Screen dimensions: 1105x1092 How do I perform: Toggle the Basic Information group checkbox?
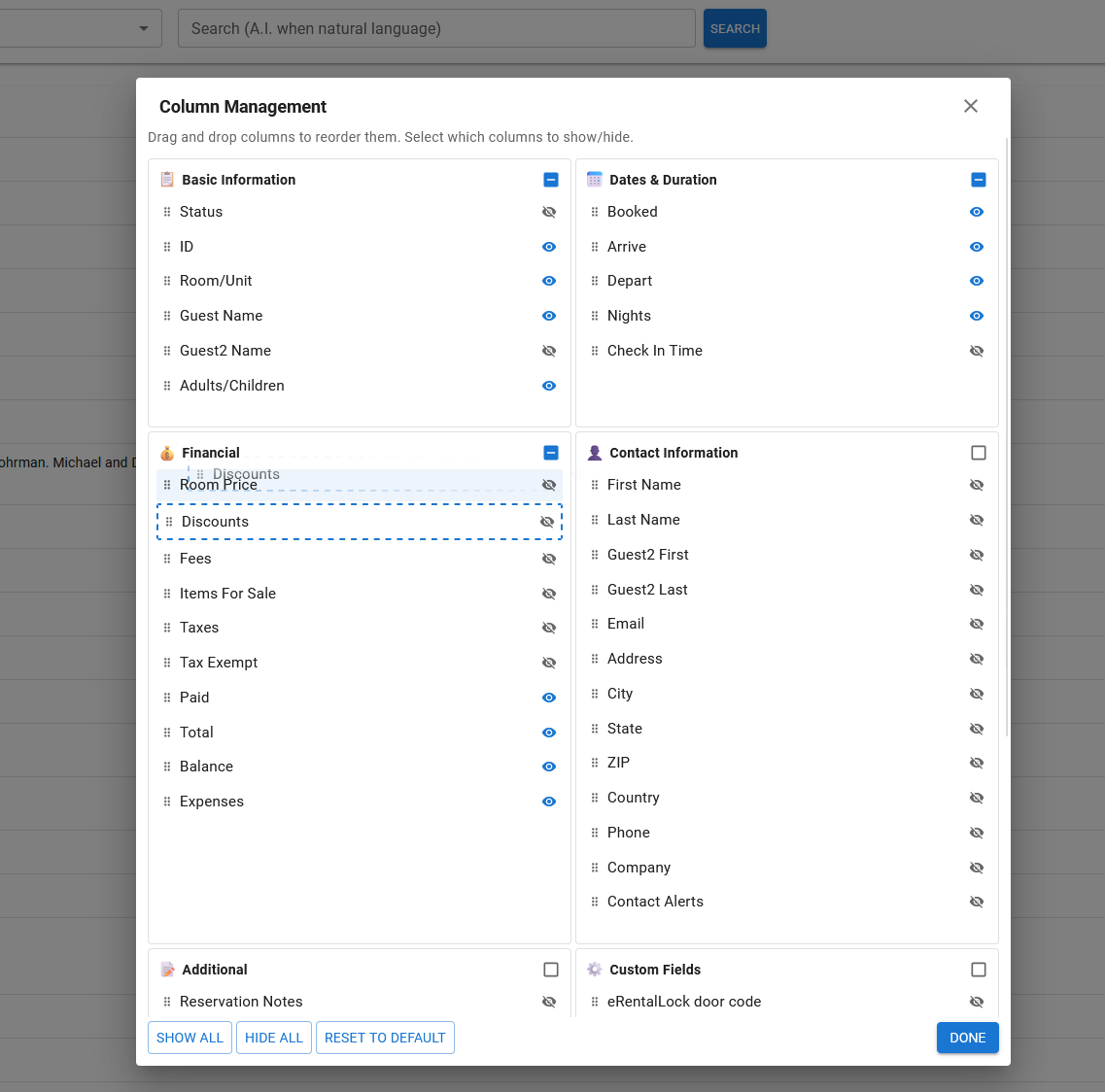coord(551,180)
